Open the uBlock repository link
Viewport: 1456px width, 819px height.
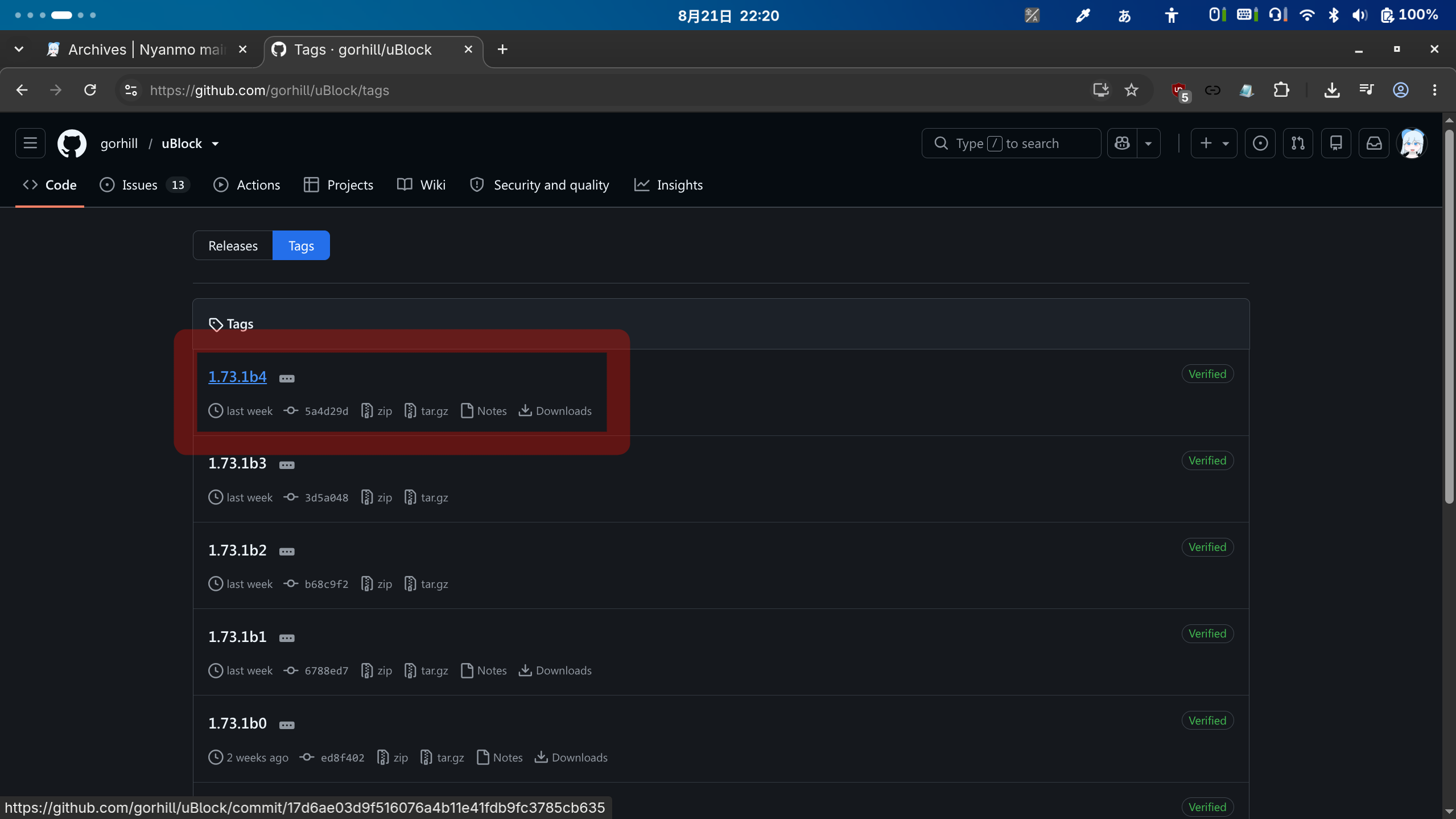(182, 143)
